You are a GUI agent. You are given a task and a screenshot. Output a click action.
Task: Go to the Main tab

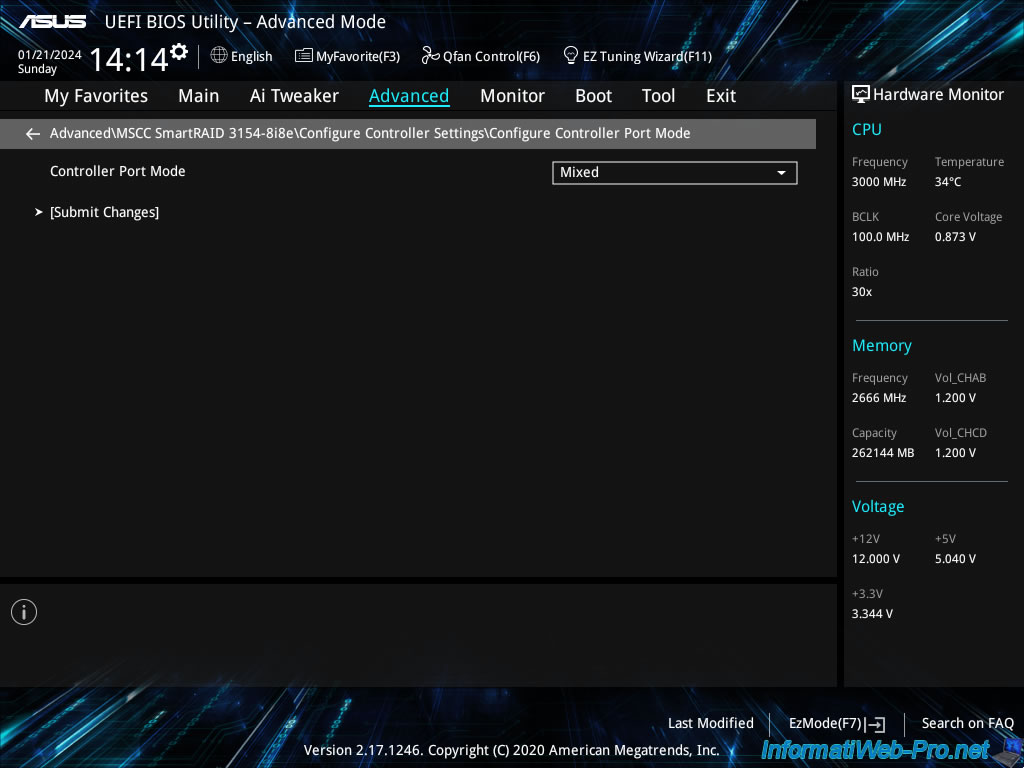(198, 96)
